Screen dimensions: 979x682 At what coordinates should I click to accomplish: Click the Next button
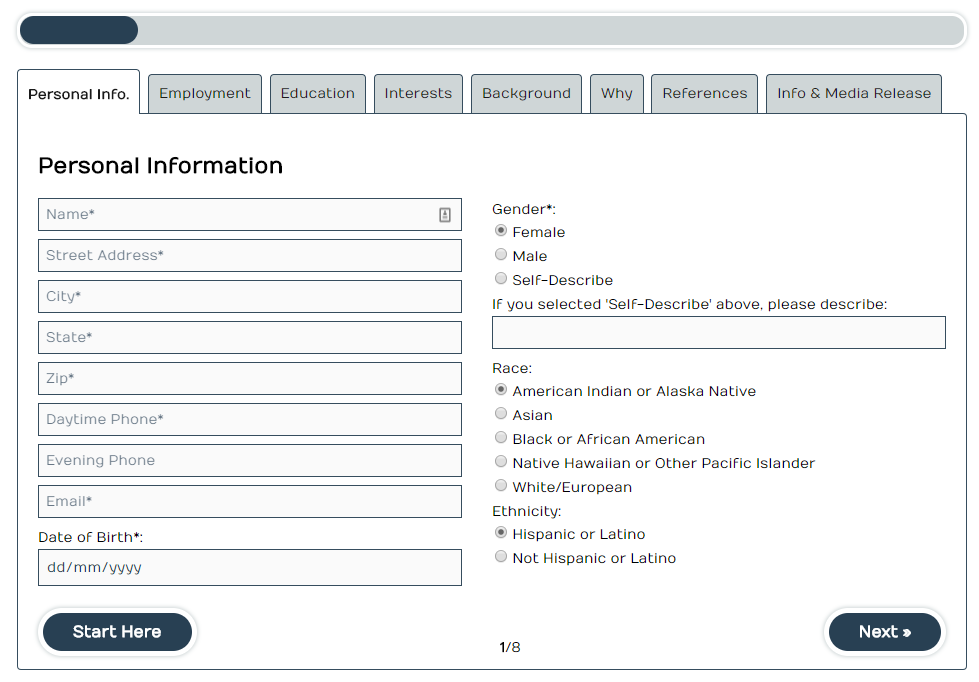pos(885,632)
